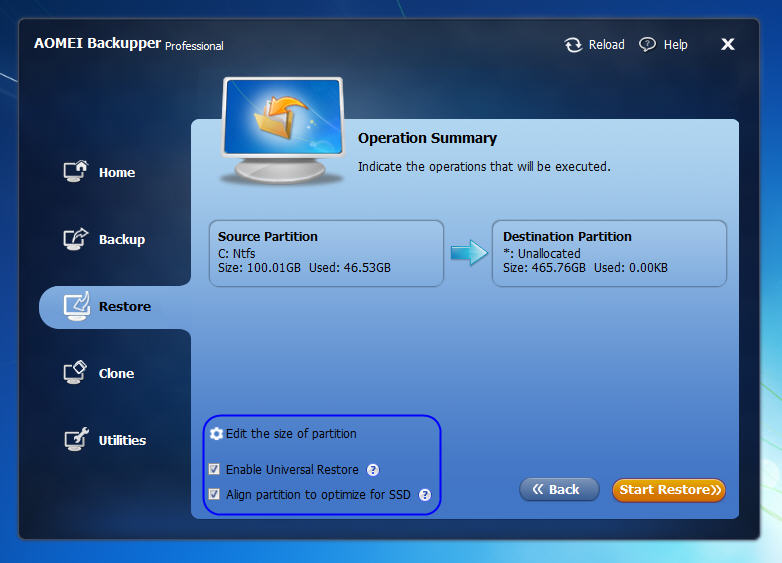
Task: Click the Clone sidebar icon
Action: 75,373
